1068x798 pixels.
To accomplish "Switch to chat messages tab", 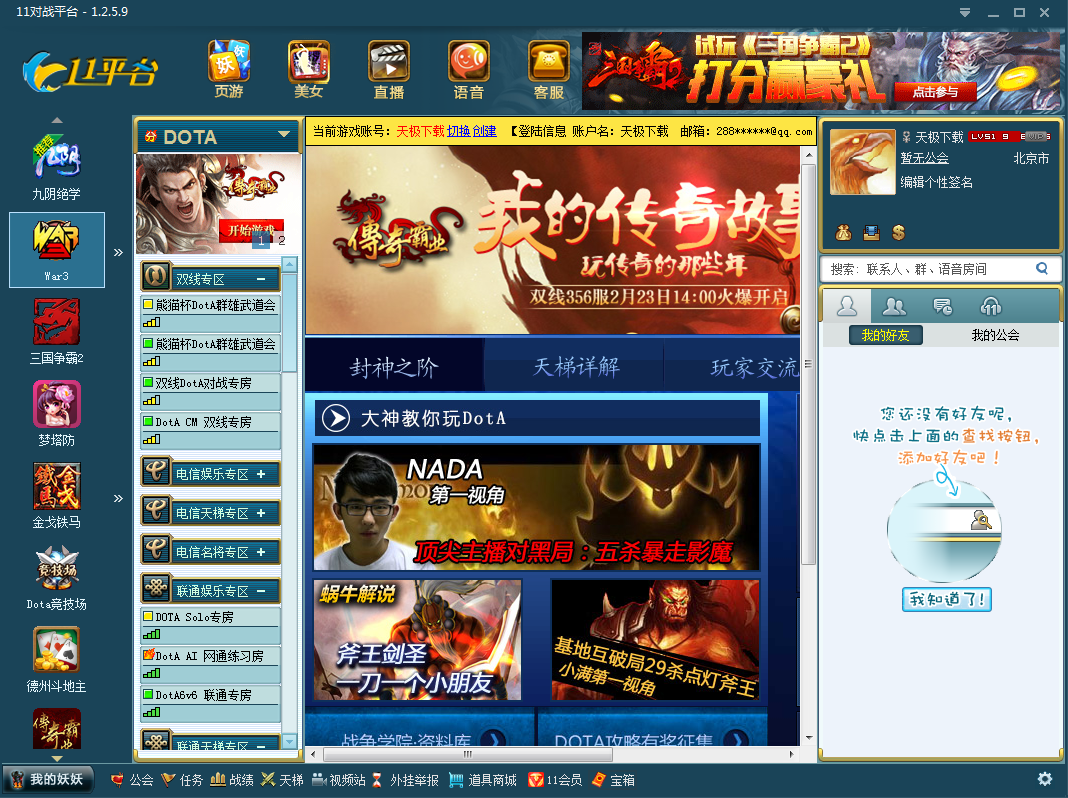I will pyautogui.click(x=943, y=306).
